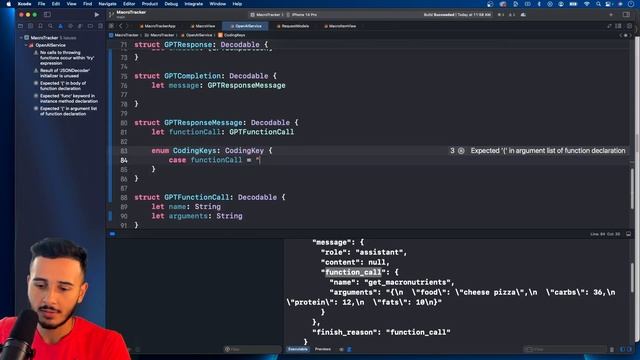Click the line 84 number in gutter
Screen dimensions: 640x360
124,160
